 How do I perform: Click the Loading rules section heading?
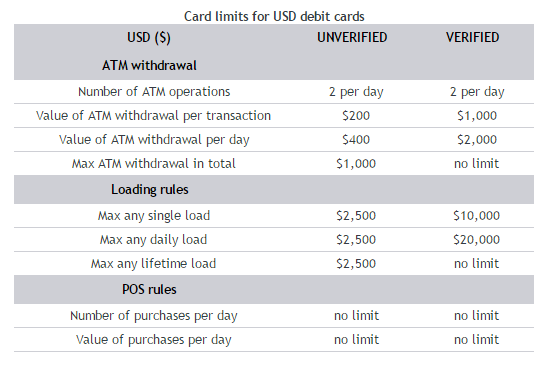tap(150, 189)
